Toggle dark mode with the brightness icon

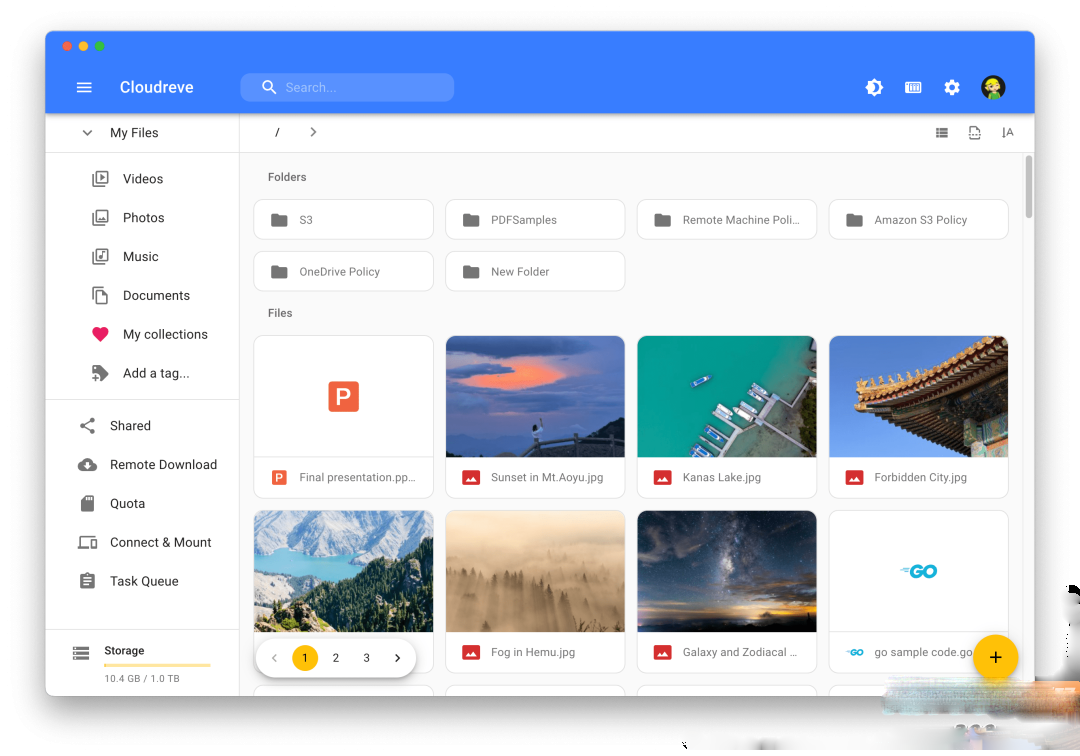click(874, 87)
